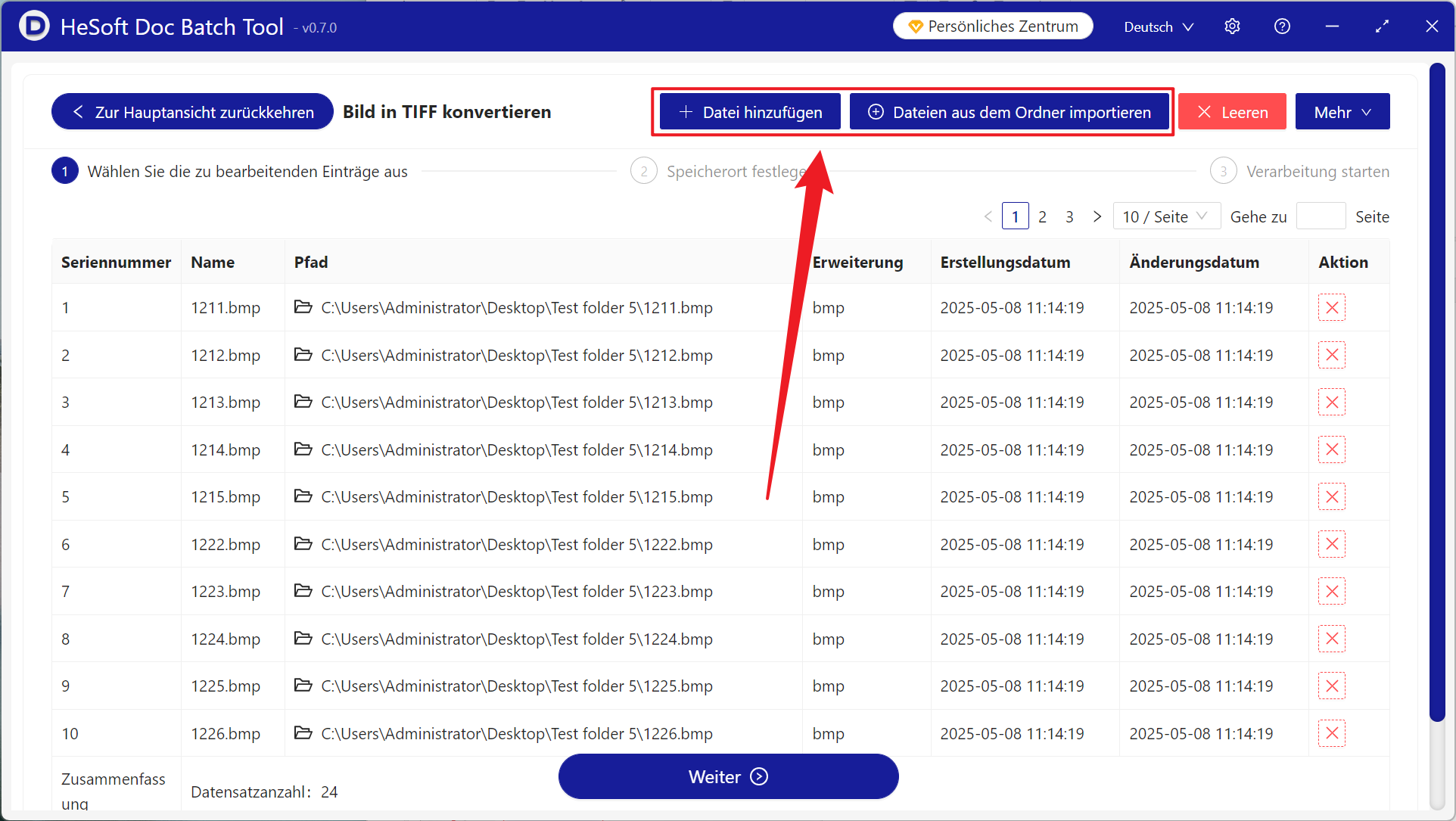This screenshot has width=1456, height=821.
Task: Go to page 2 in pagination
Action: point(1042,217)
